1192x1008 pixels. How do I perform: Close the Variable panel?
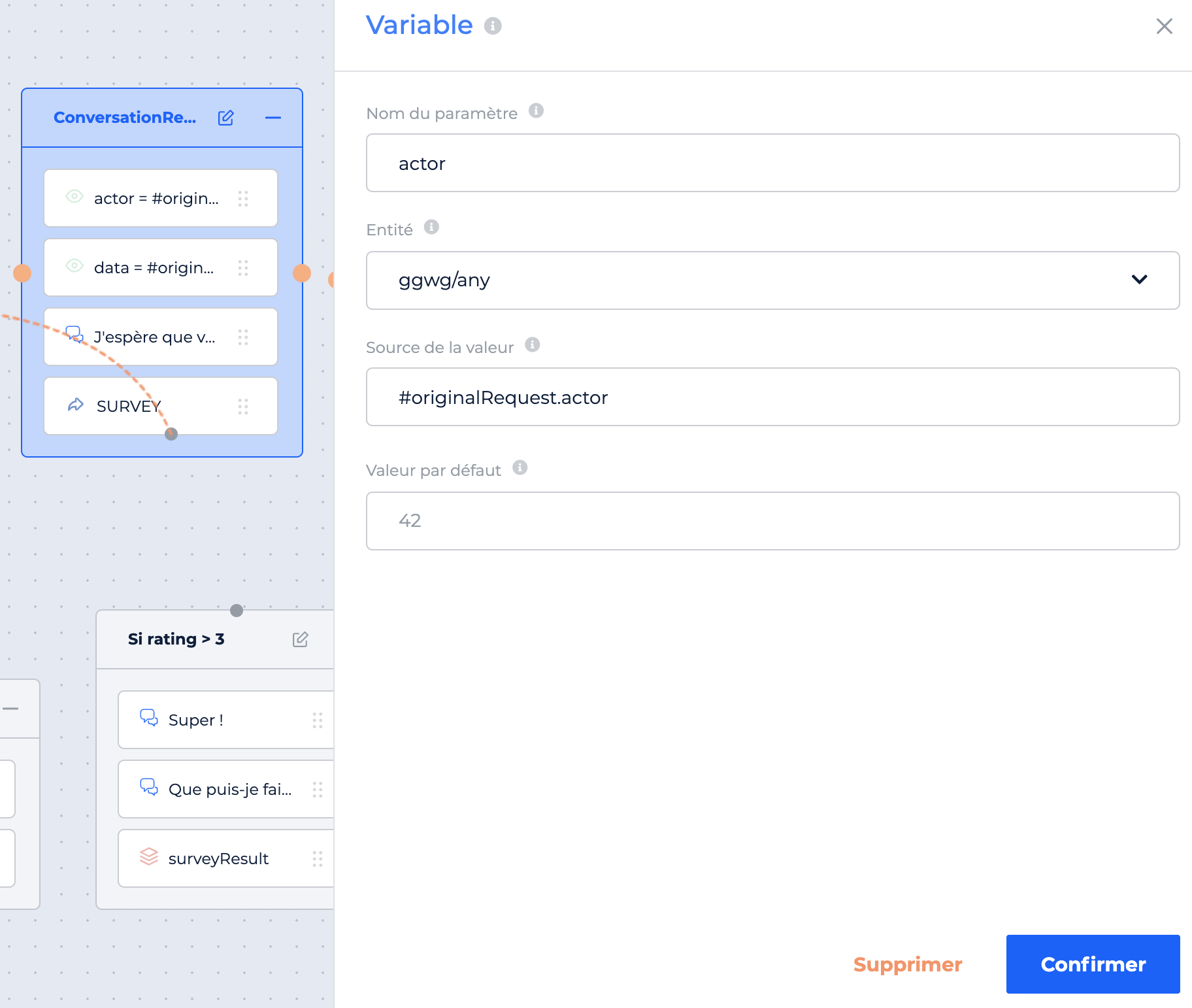click(1165, 26)
